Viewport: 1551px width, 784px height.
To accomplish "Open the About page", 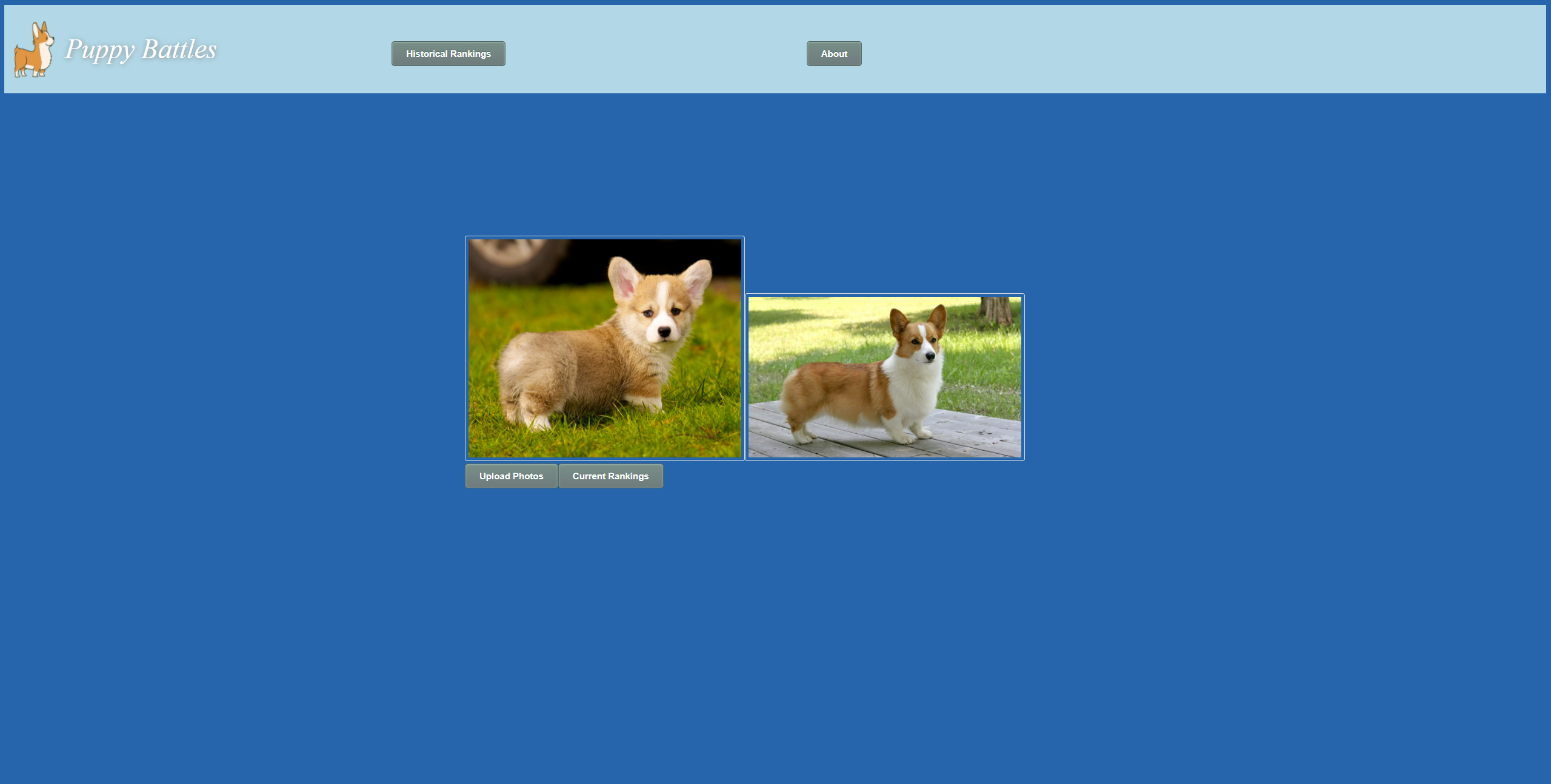I will click(x=833, y=54).
